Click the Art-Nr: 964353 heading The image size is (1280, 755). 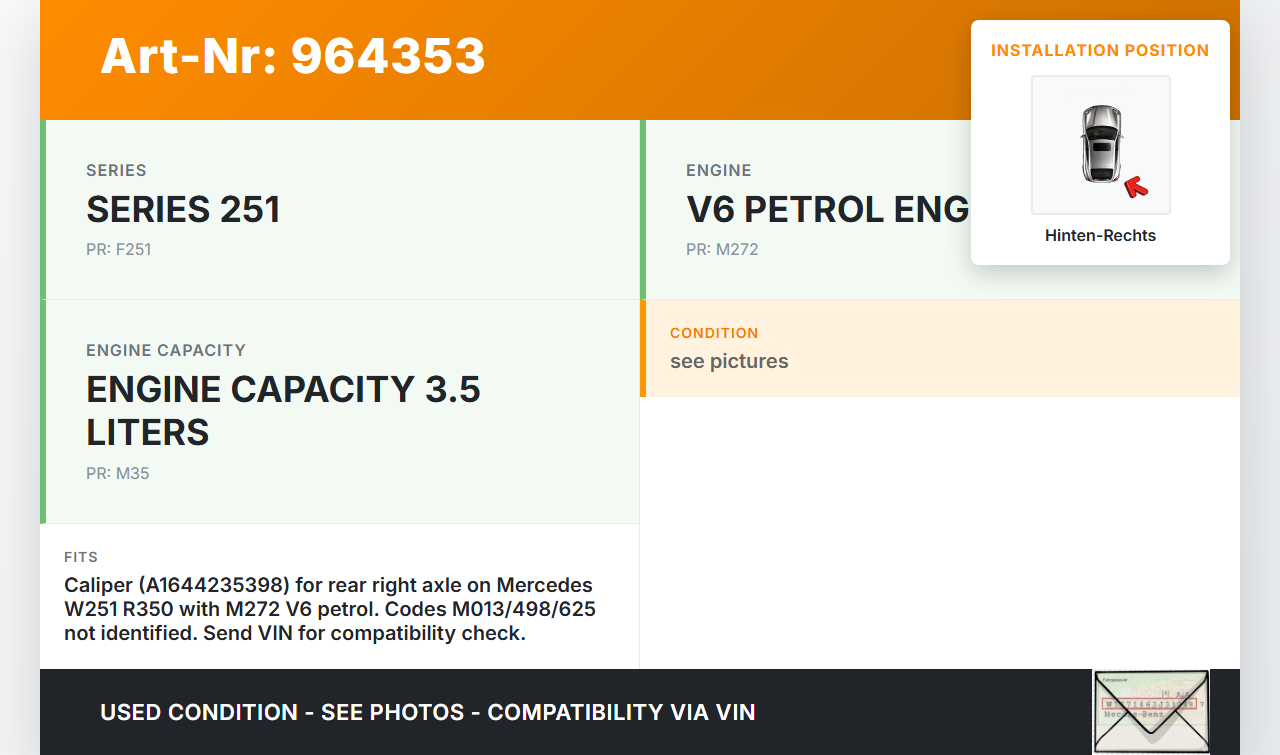coord(293,56)
